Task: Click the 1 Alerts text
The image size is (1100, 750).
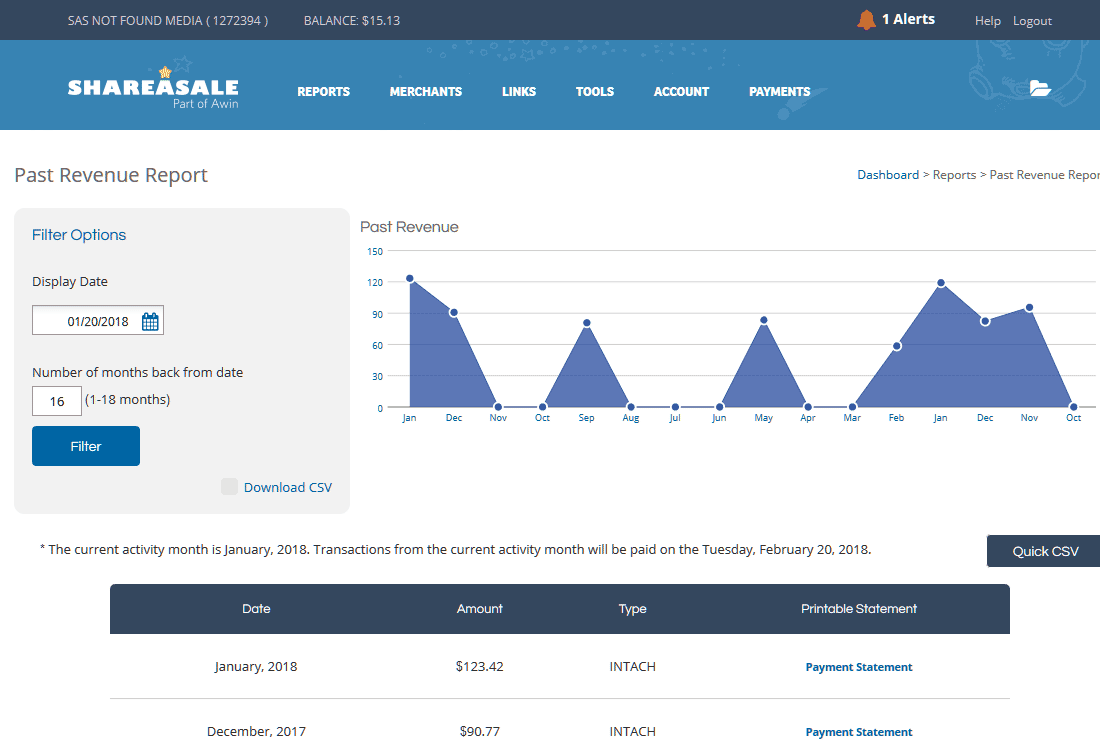Action: 908,20
